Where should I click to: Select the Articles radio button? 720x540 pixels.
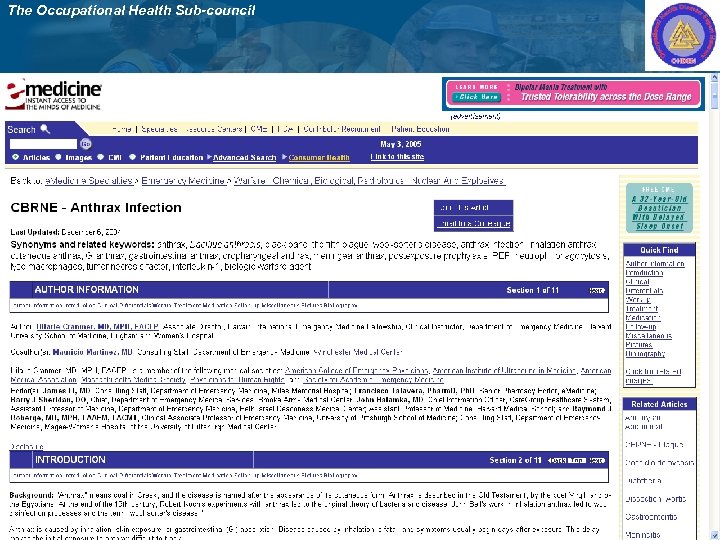point(16,157)
